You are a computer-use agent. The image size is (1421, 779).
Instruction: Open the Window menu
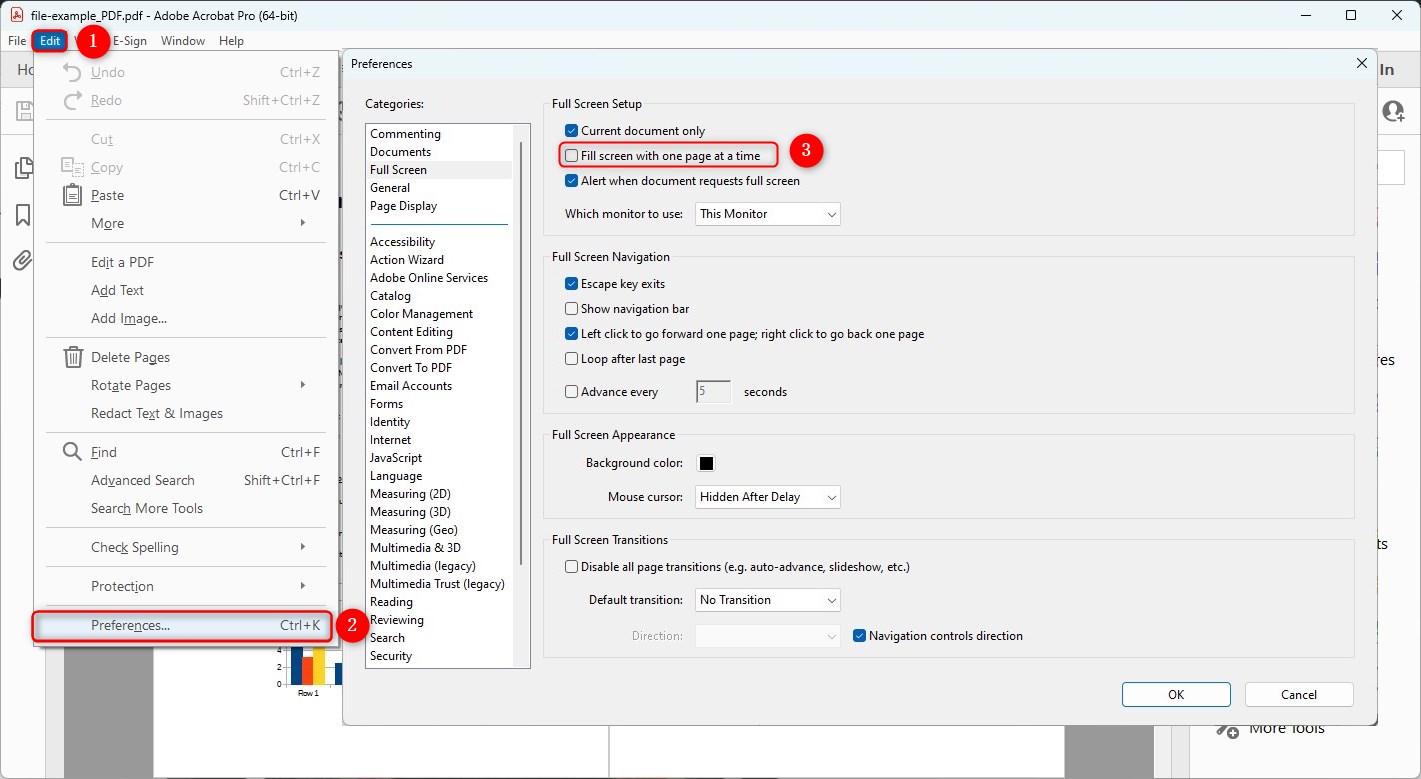click(x=183, y=41)
